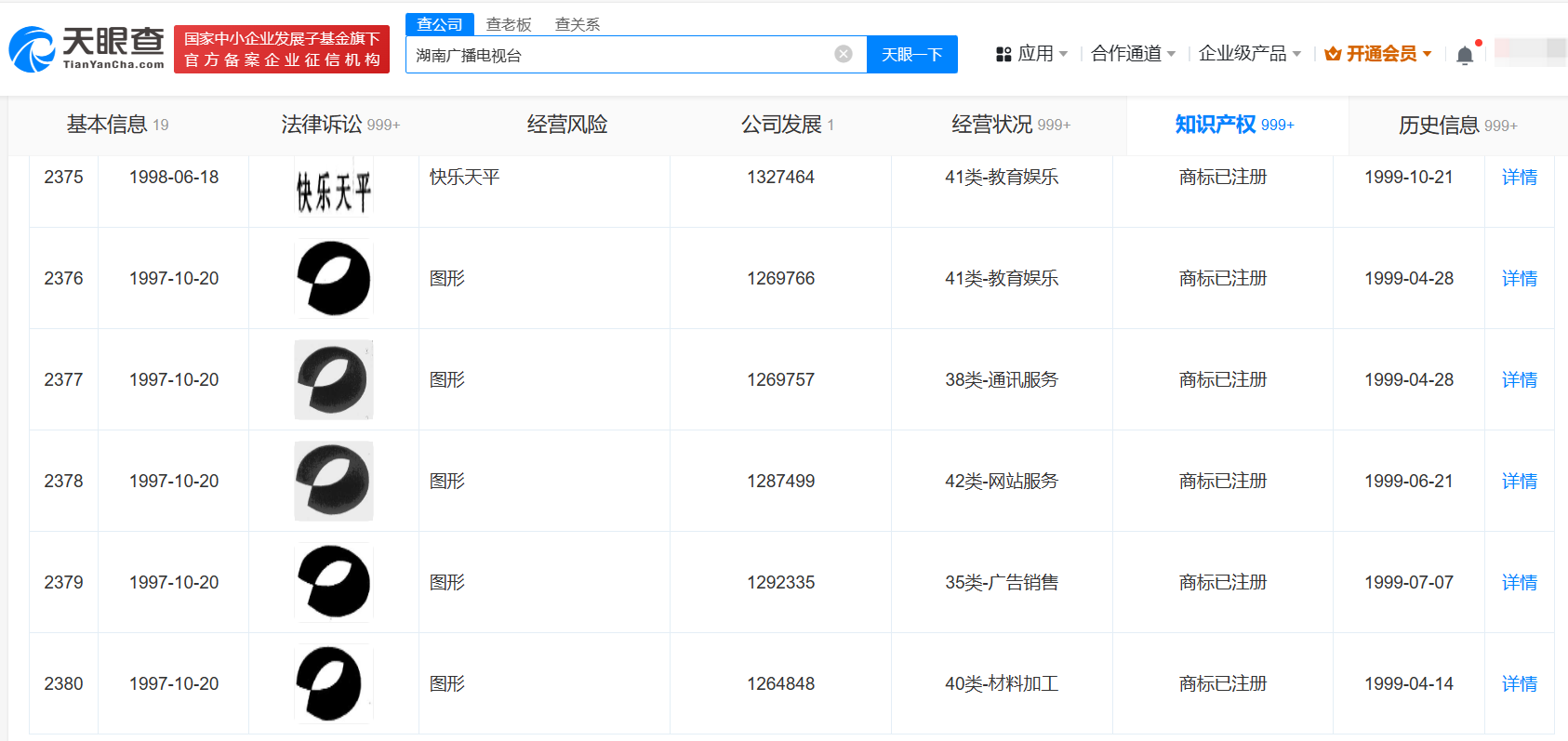View trademark image in row 2380
1568x741 pixels.
(334, 683)
